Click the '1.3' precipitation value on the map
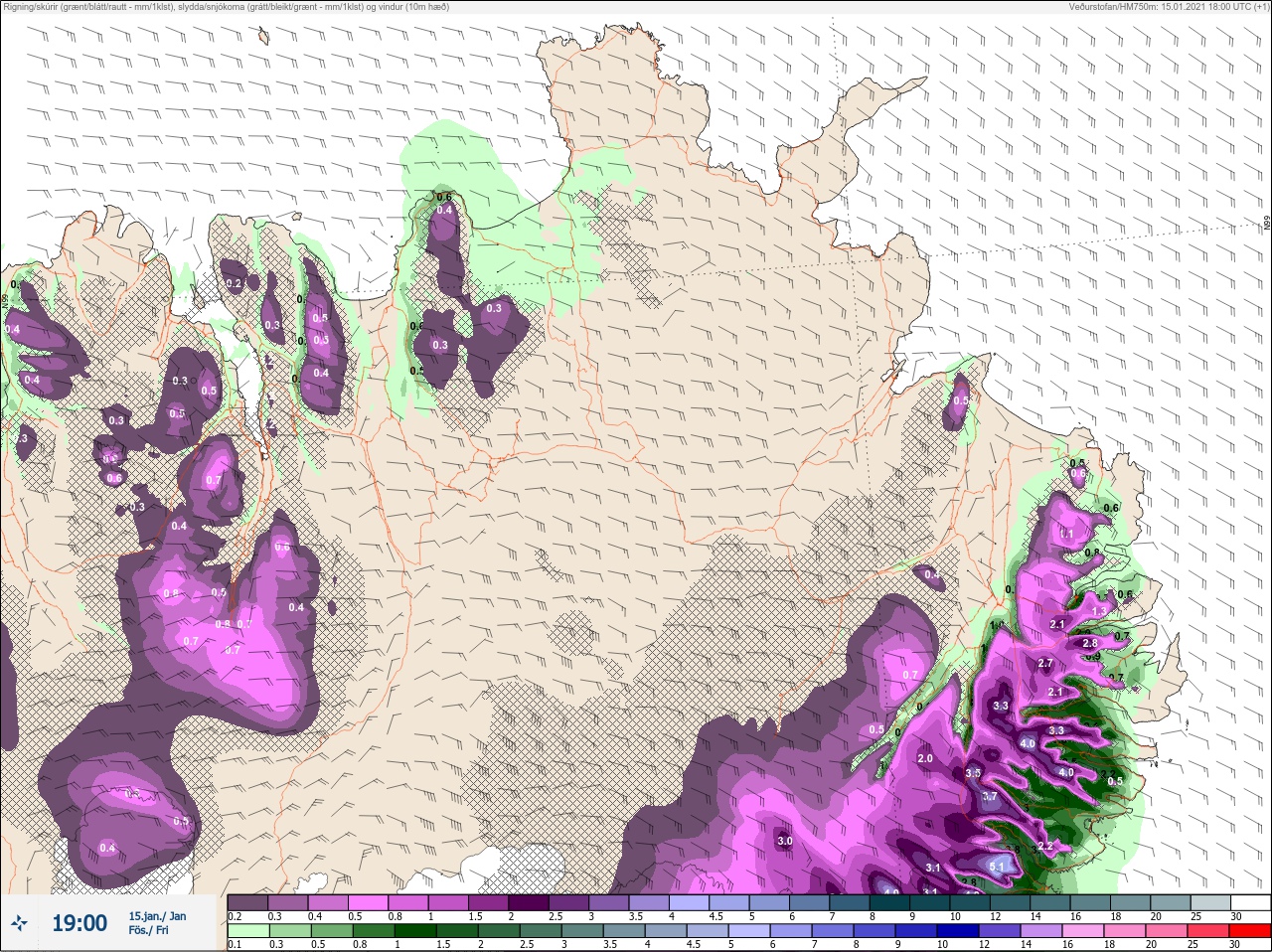 point(1099,610)
